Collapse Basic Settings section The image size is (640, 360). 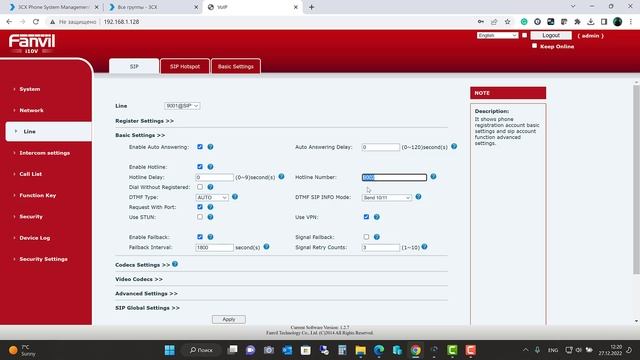click(x=140, y=135)
